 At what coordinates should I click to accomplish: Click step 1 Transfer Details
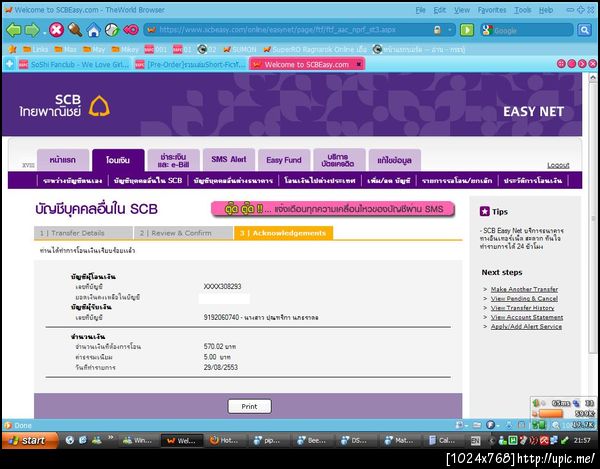tap(83, 233)
